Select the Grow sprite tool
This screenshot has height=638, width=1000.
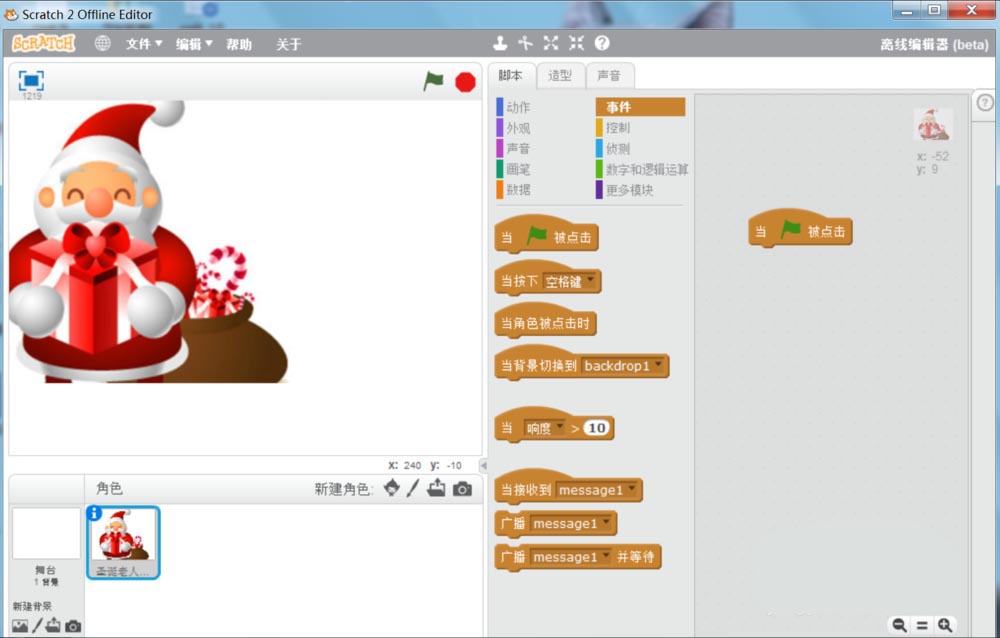click(551, 43)
